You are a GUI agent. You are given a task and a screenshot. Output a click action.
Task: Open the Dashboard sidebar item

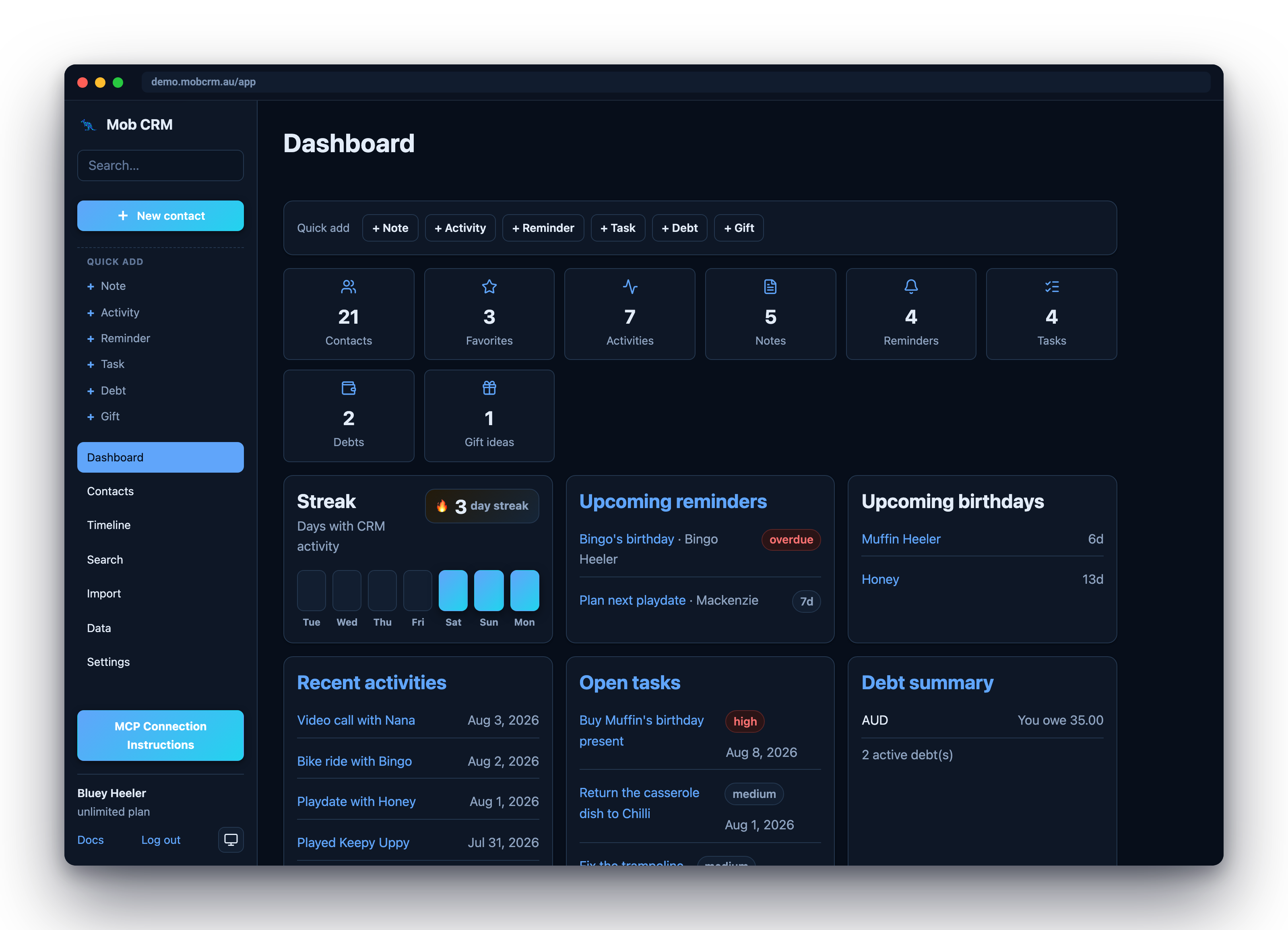click(x=160, y=457)
